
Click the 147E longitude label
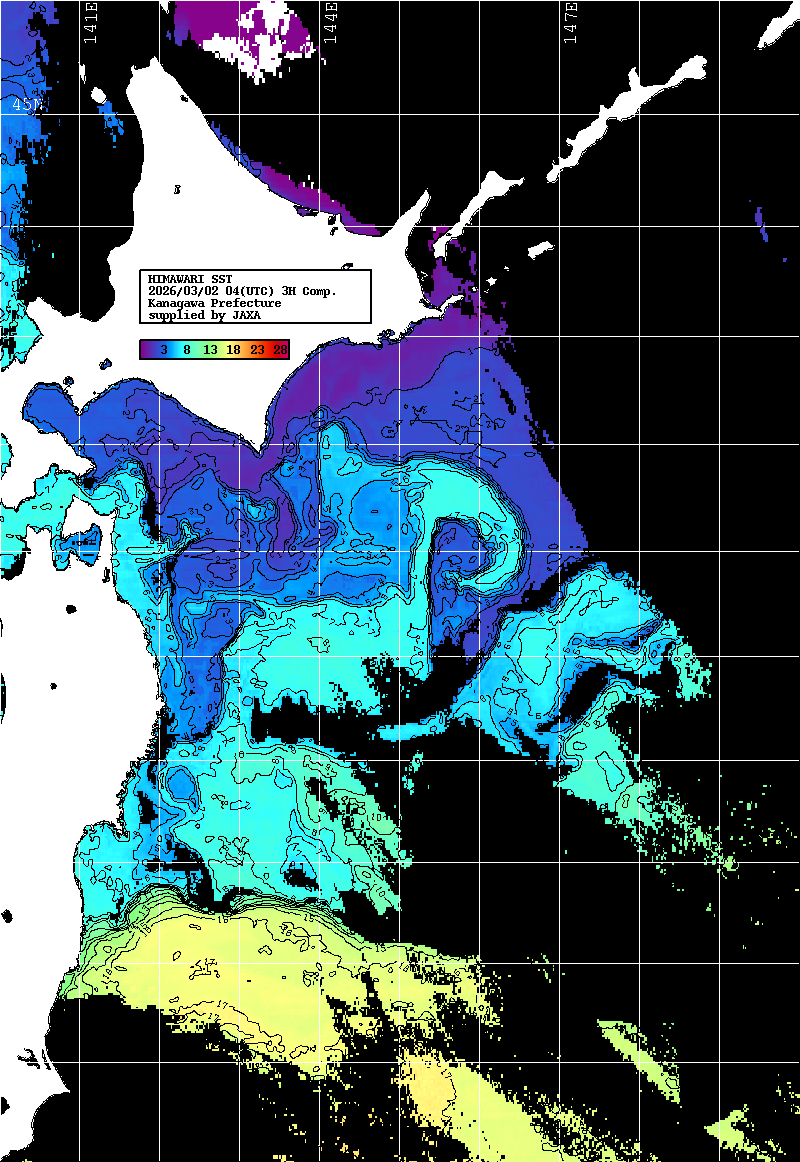pos(570,22)
